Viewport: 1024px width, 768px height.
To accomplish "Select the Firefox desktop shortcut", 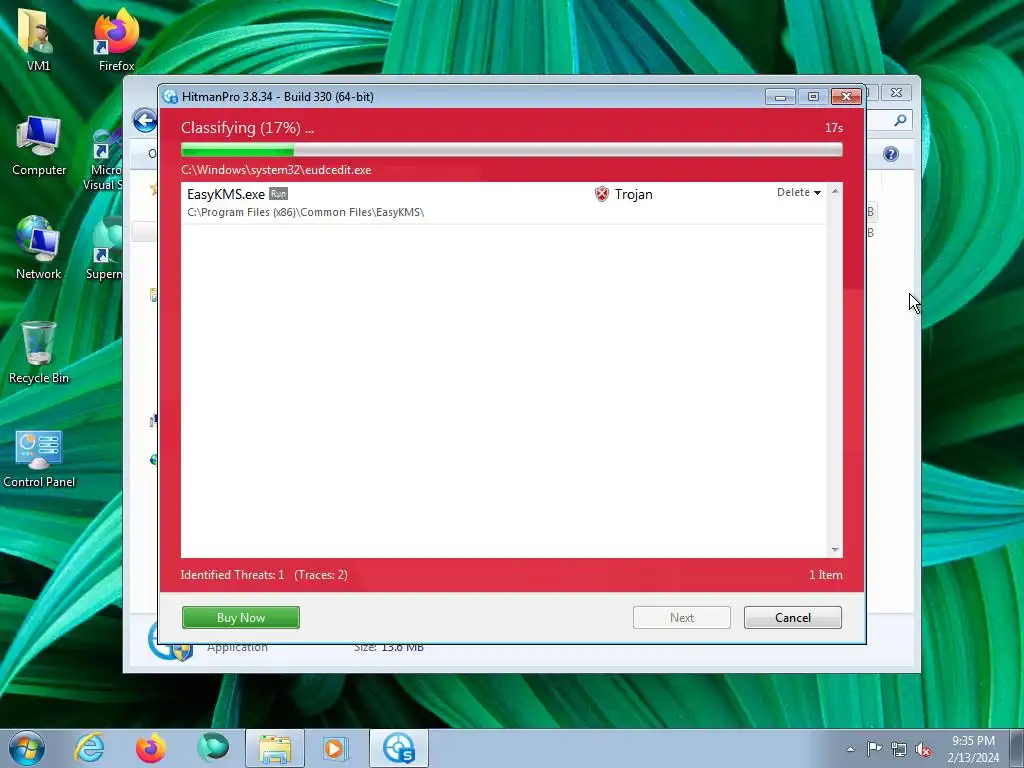I will point(116,40).
